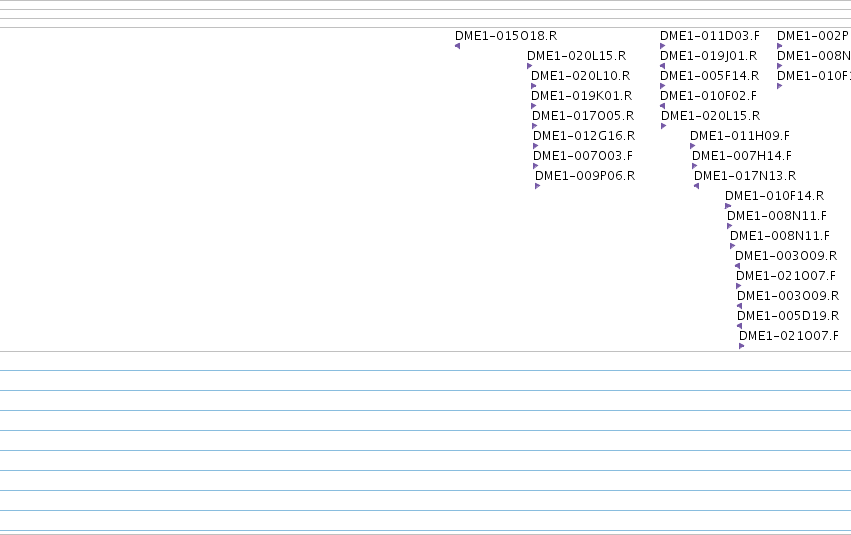Click the reverse arrow marker under DME1-015O18.R
The height and width of the screenshot is (535, 851).
point(458,46)
